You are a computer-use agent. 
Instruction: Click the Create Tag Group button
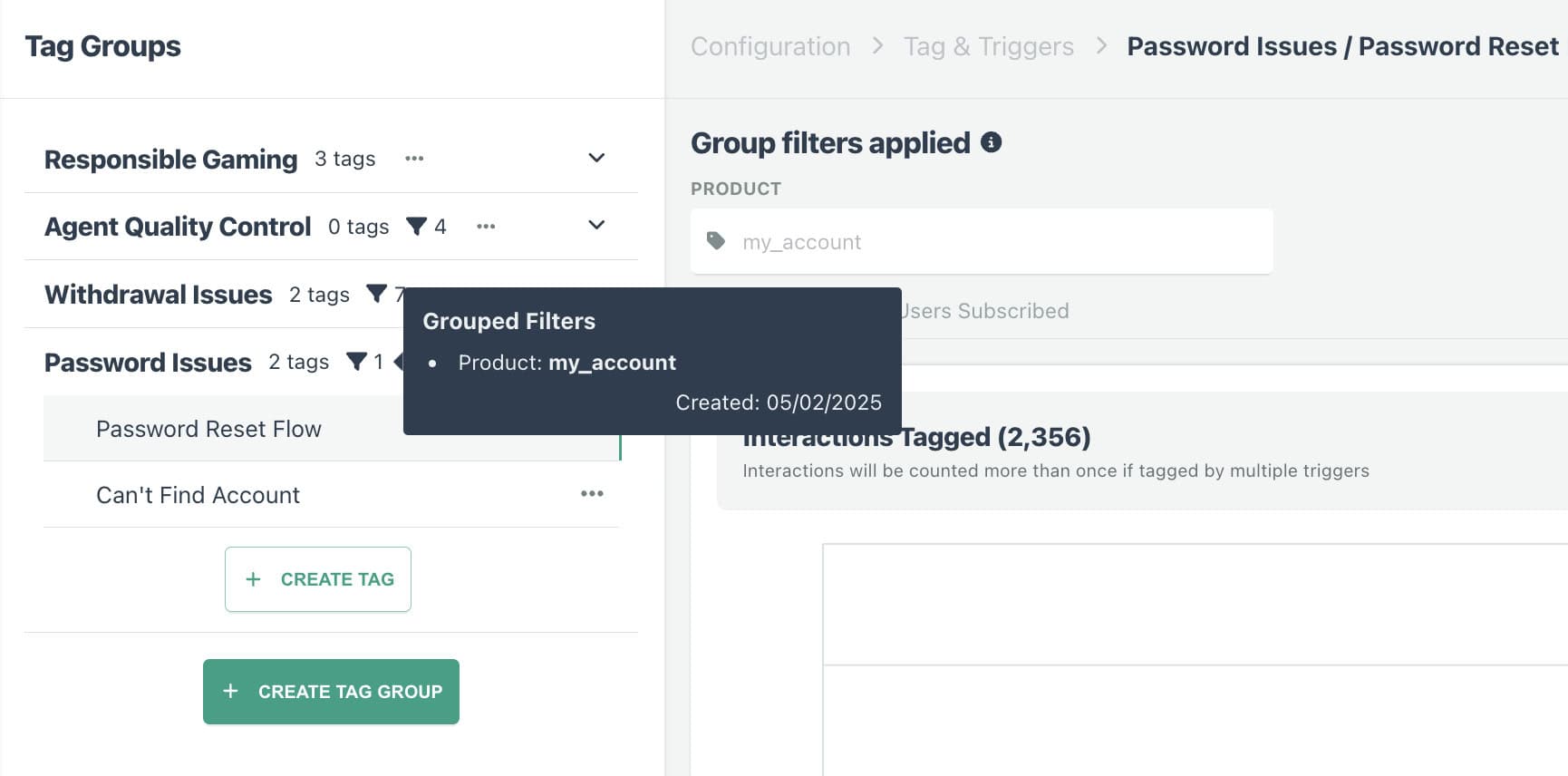[331, 692]
